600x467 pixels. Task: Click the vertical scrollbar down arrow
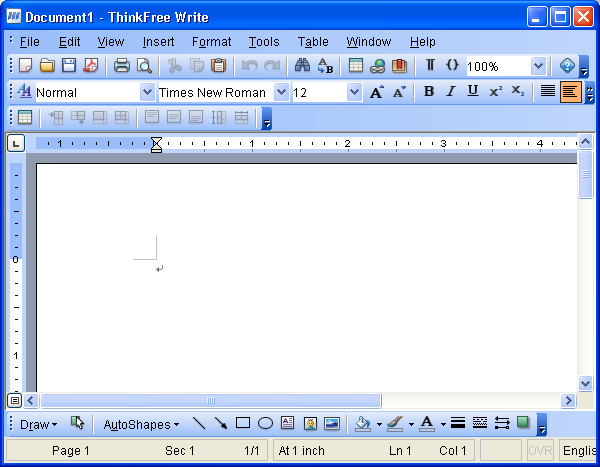coord(585,383)
